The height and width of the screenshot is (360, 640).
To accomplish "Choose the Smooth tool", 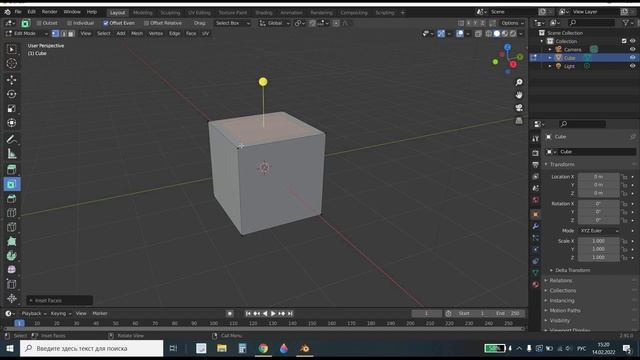I will pos(11,270).
